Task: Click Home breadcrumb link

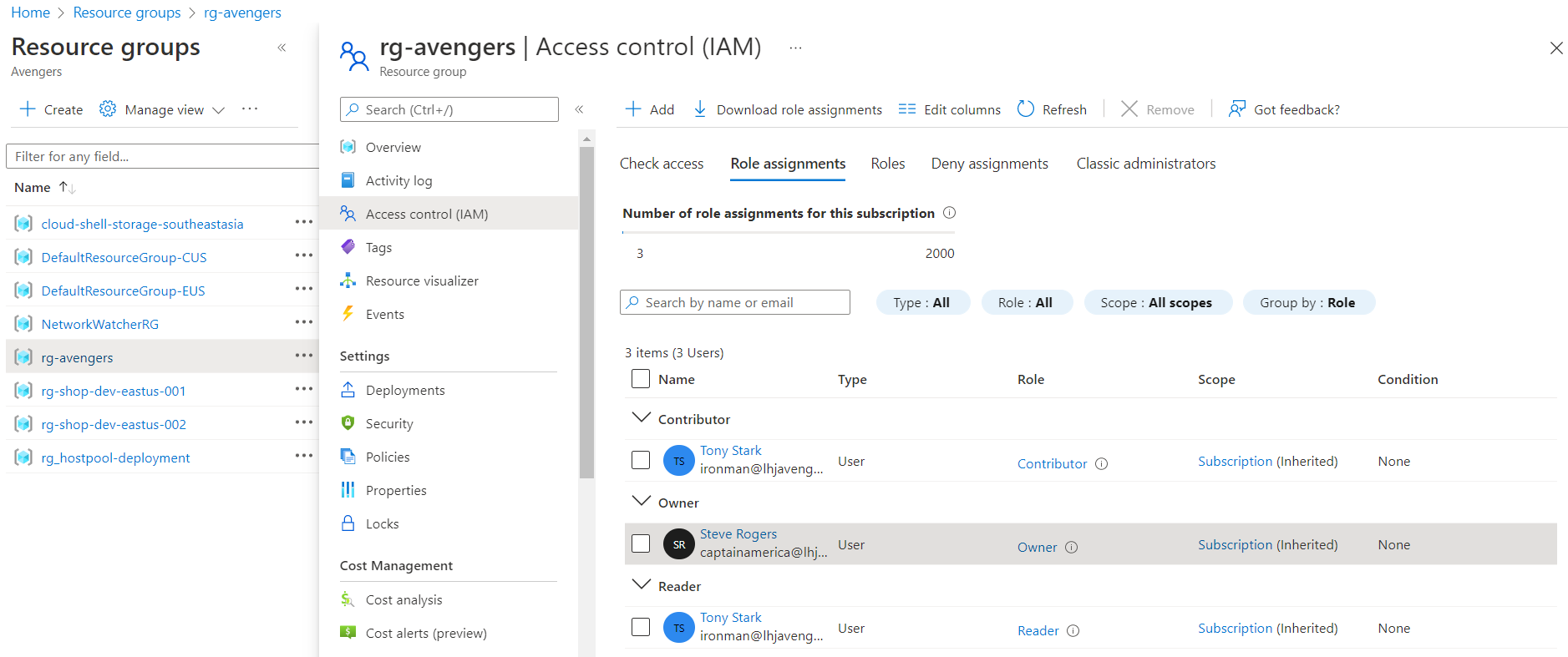Action: [x=30, y=13]
